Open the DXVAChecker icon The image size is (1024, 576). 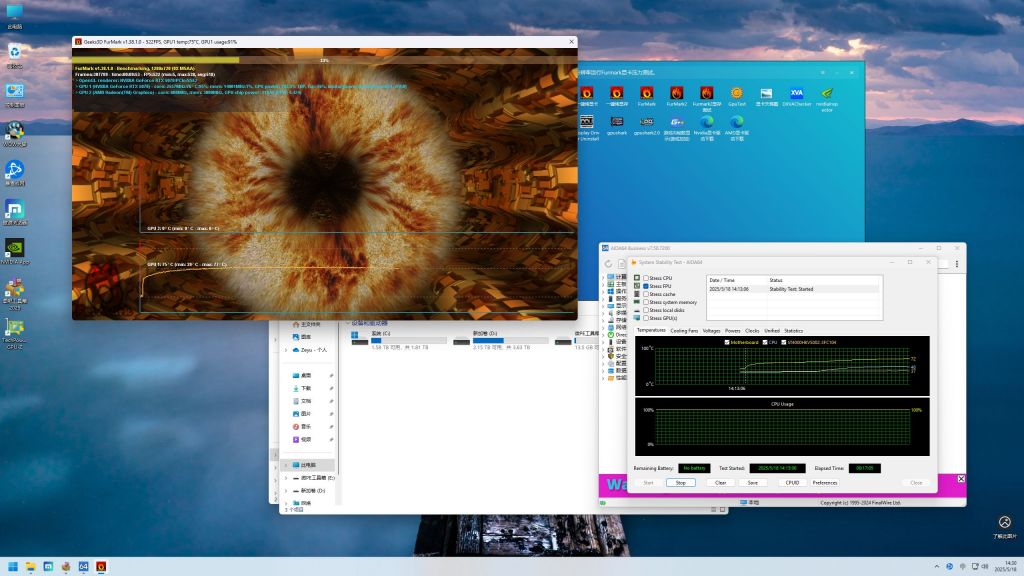pyautogui.click(x=796, y=94)
